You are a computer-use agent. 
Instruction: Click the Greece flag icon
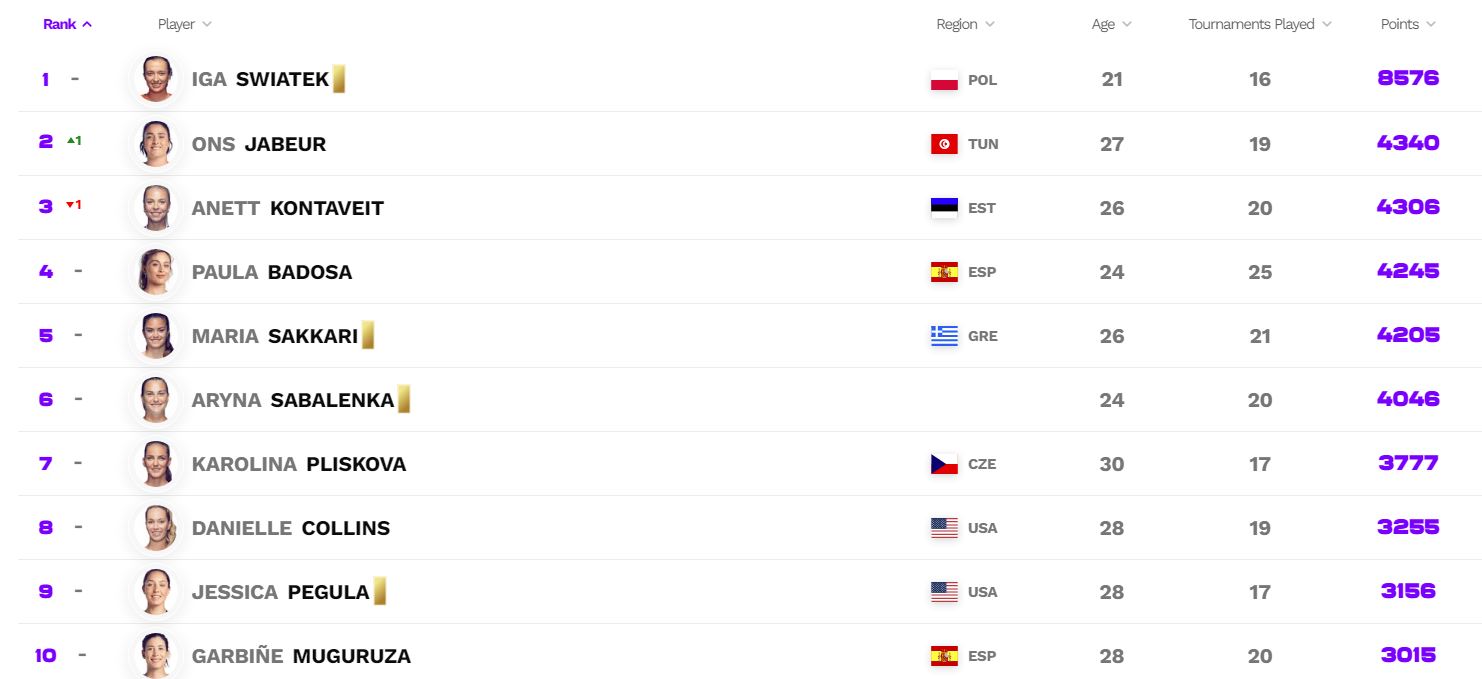[x=944, y=336]
